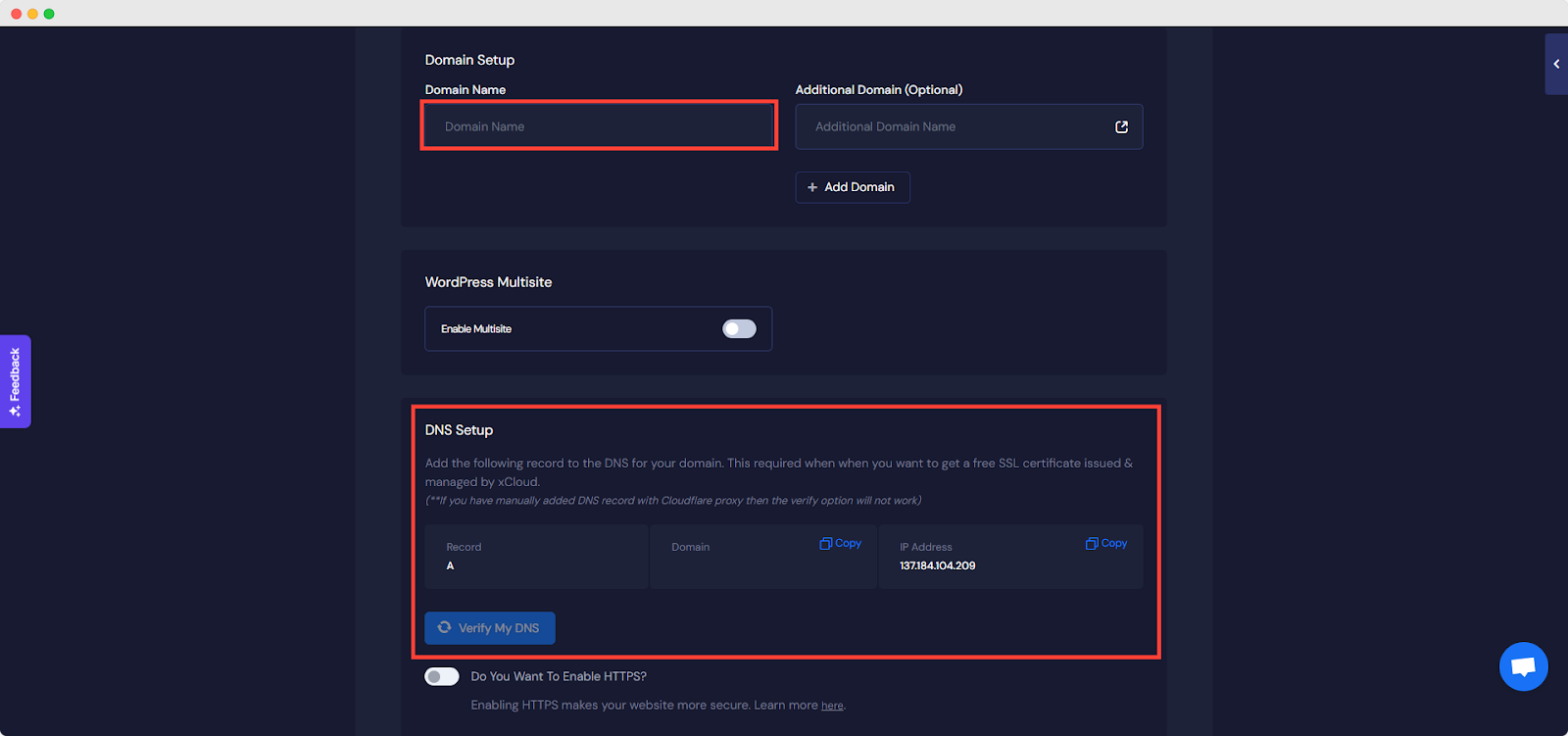Select the IP address 137.184.104.209 text
The image size is (1568, 736).
[938, 565]
